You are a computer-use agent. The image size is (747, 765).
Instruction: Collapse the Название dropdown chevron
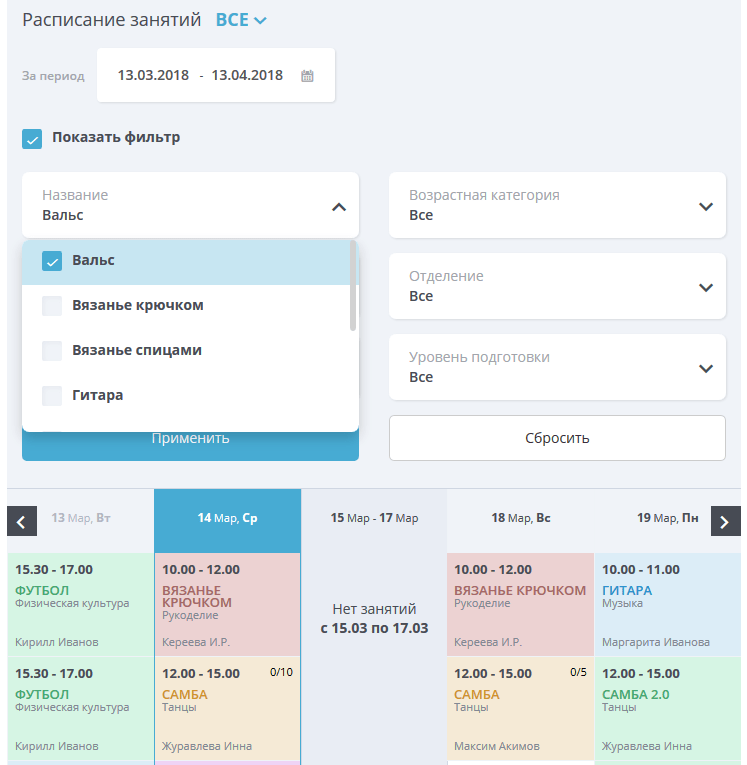pos(339,207)
